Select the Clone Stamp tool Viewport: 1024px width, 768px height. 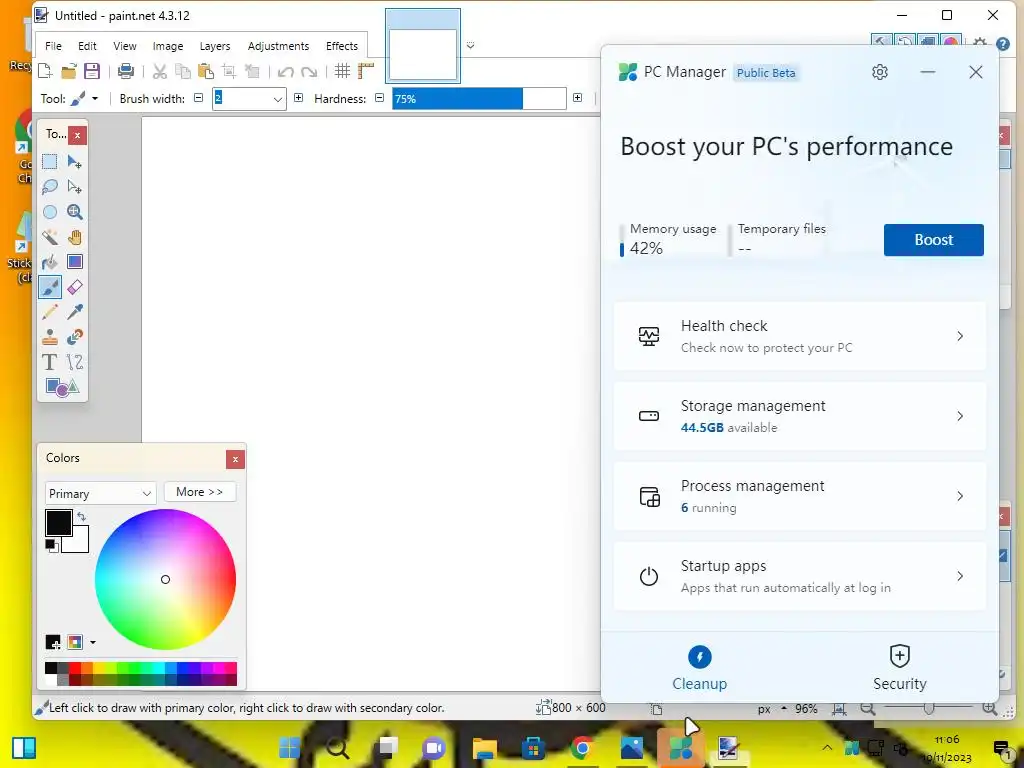pos(50,337)
